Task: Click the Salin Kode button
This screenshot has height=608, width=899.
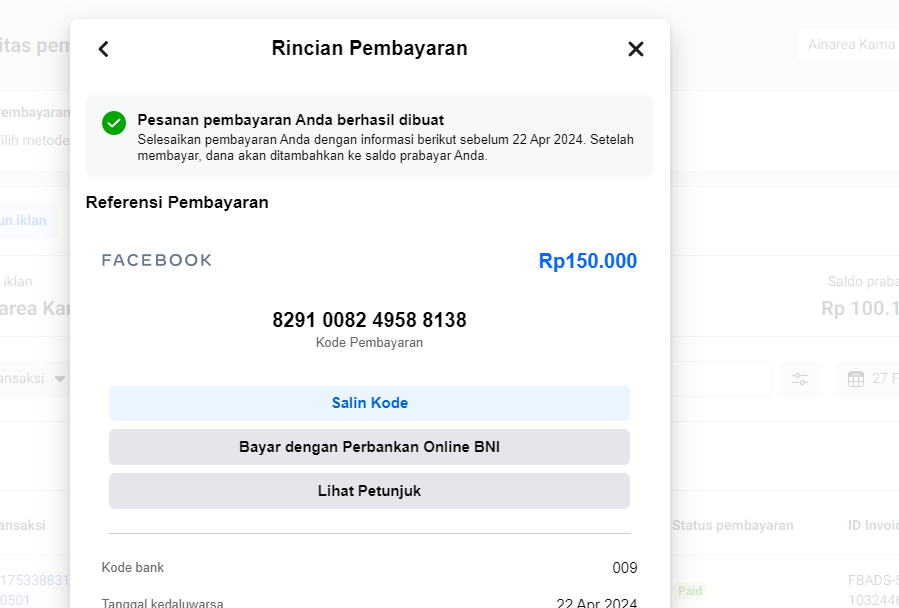Action: (x=369, y=403)
